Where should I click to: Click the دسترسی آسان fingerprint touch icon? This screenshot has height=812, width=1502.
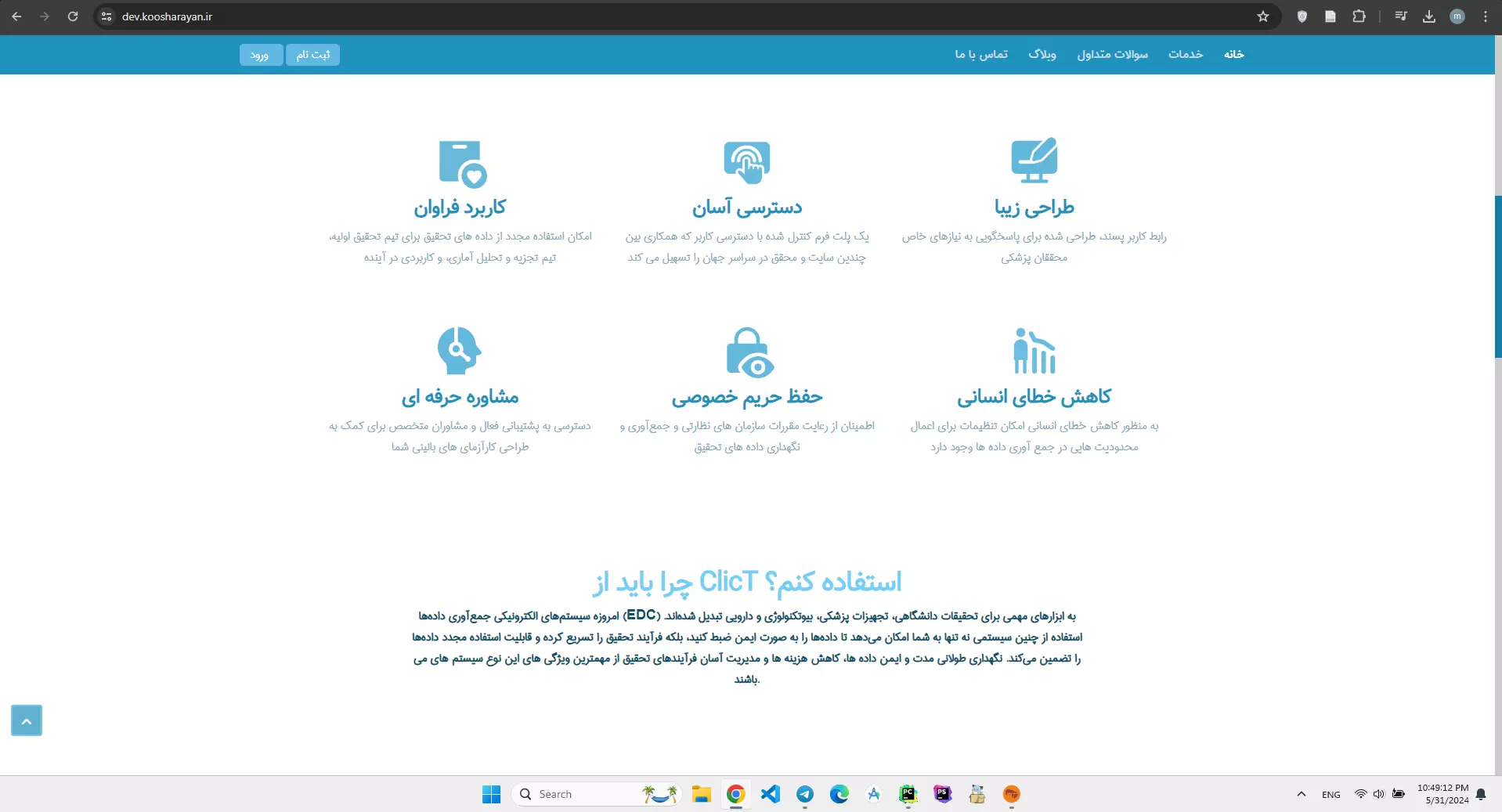tap(747, 162)
